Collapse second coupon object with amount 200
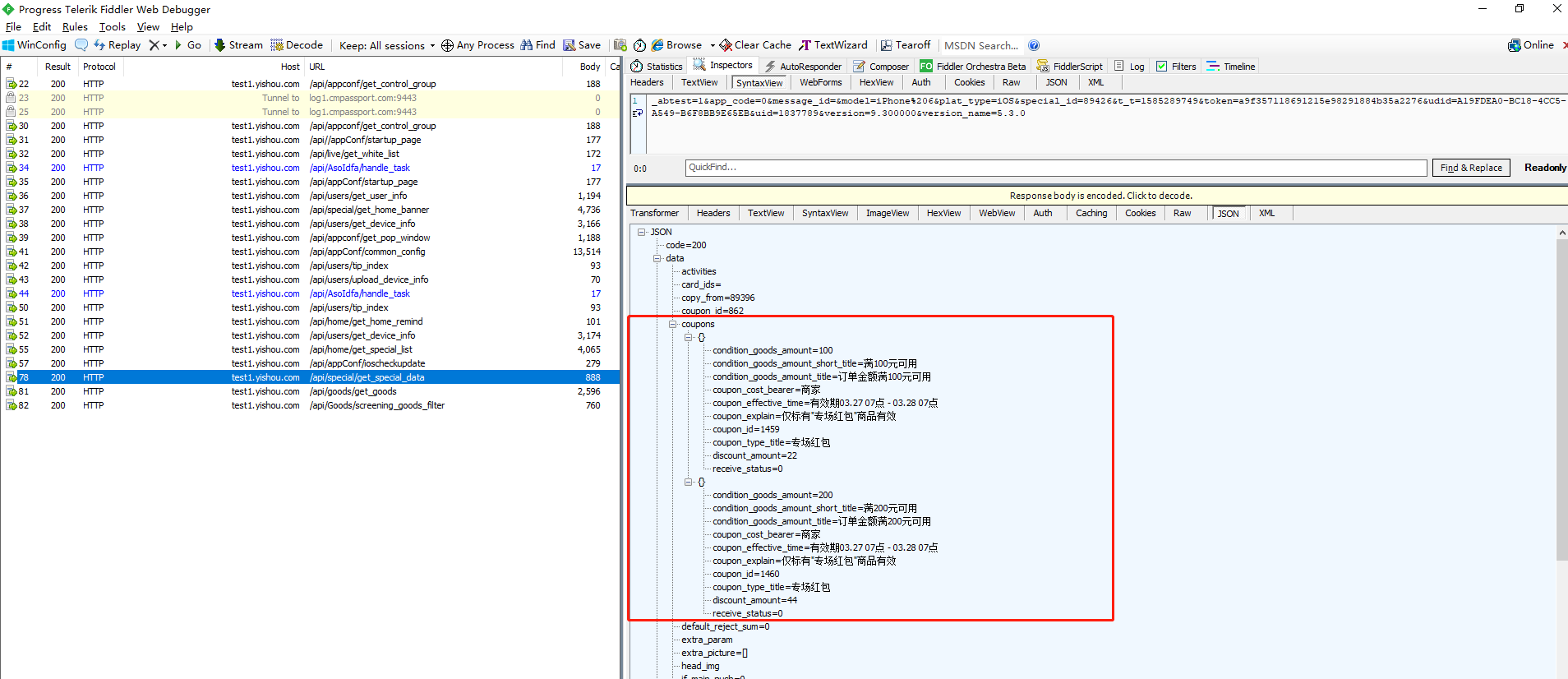Viewport: 1568px width, 679px height. (x=688, y=482)
